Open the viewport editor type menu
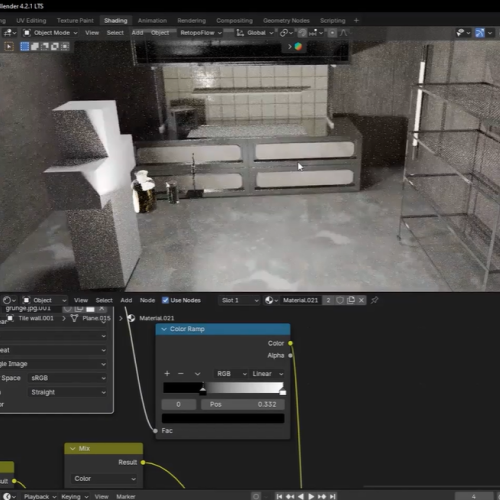500x500 pixels. tap(9, 33)
